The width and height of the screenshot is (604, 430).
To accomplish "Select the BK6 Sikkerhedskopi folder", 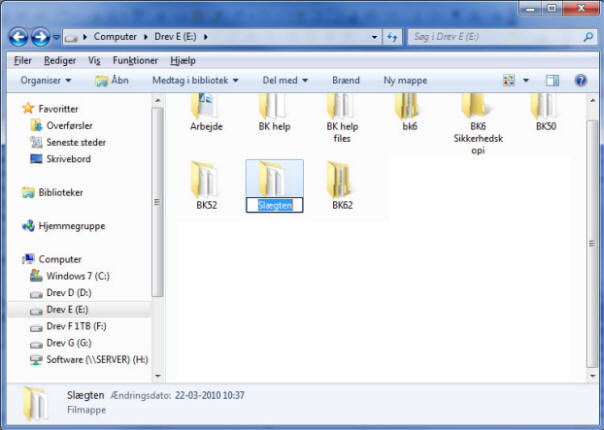I will pyautogui.click(x=478, y=123).
